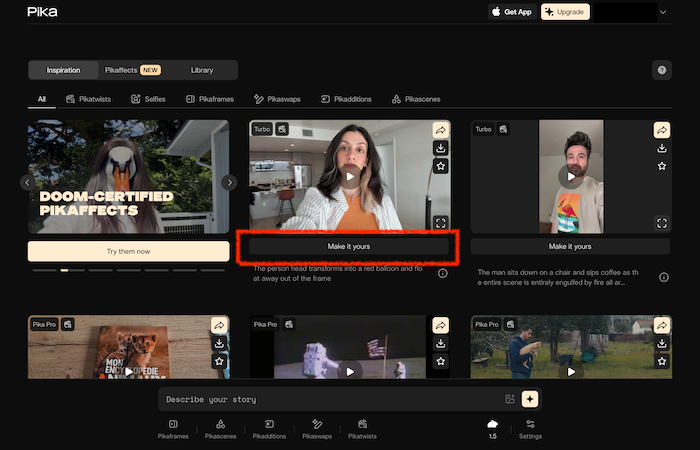Play the astronaut moon video
The image size is (700, 450).
pos(349,370)
